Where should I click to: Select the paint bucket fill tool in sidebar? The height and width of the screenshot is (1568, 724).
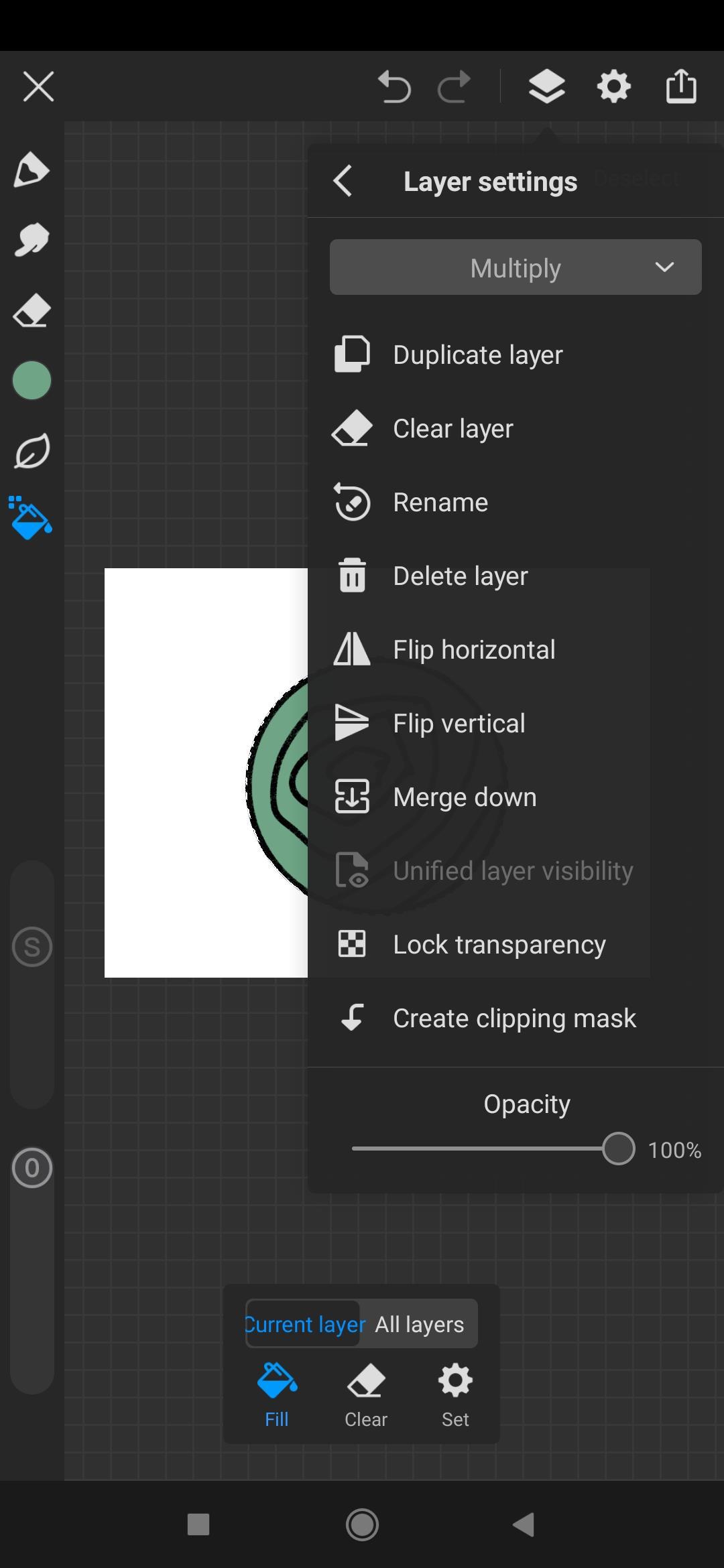coord(31,518)
